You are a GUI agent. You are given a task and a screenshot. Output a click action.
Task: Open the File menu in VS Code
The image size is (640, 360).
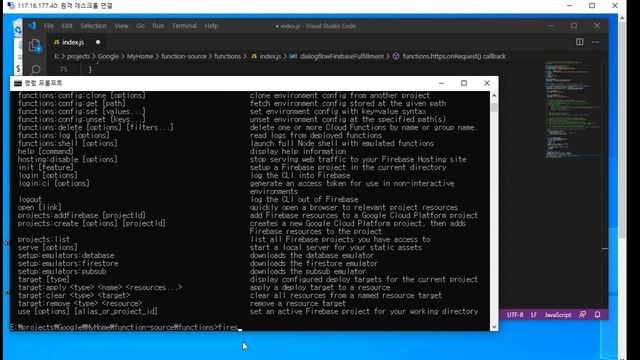point(49,26)
